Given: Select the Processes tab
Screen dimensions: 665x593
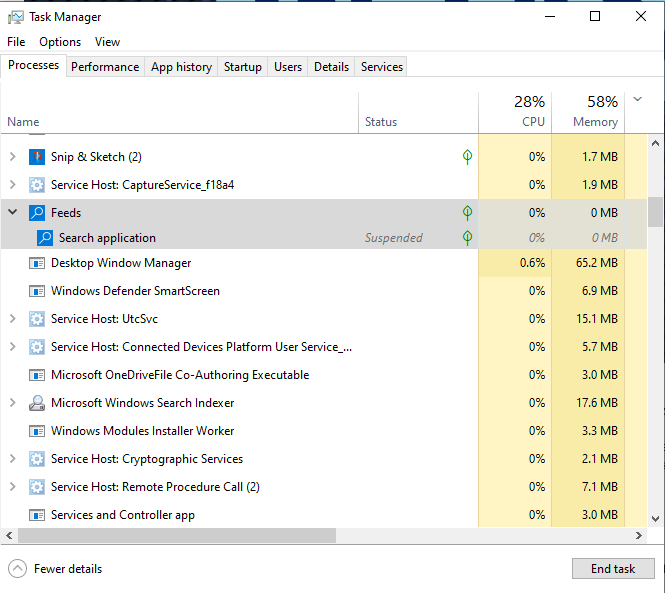Looking at the screenshot, I should click(34, 65).
